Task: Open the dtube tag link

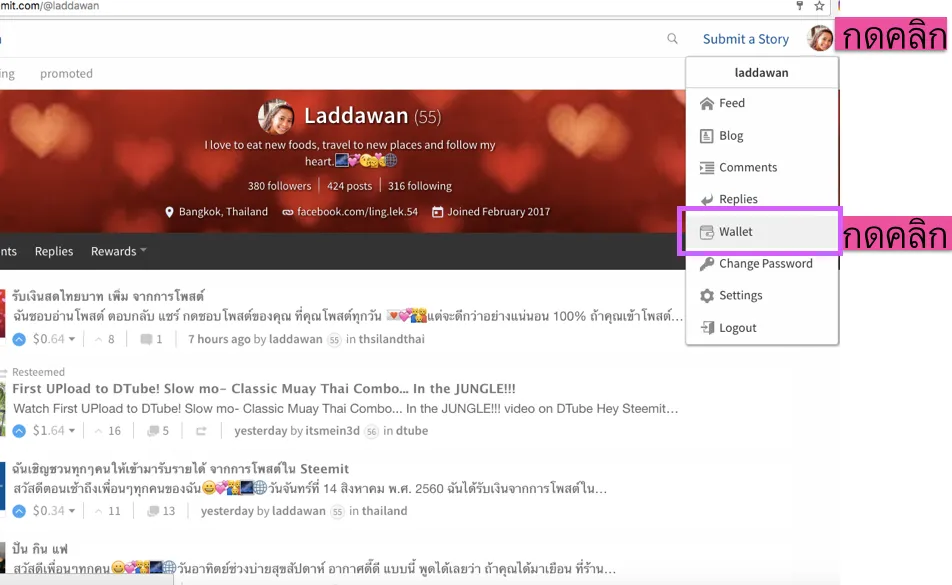Action: click(412, 431)
